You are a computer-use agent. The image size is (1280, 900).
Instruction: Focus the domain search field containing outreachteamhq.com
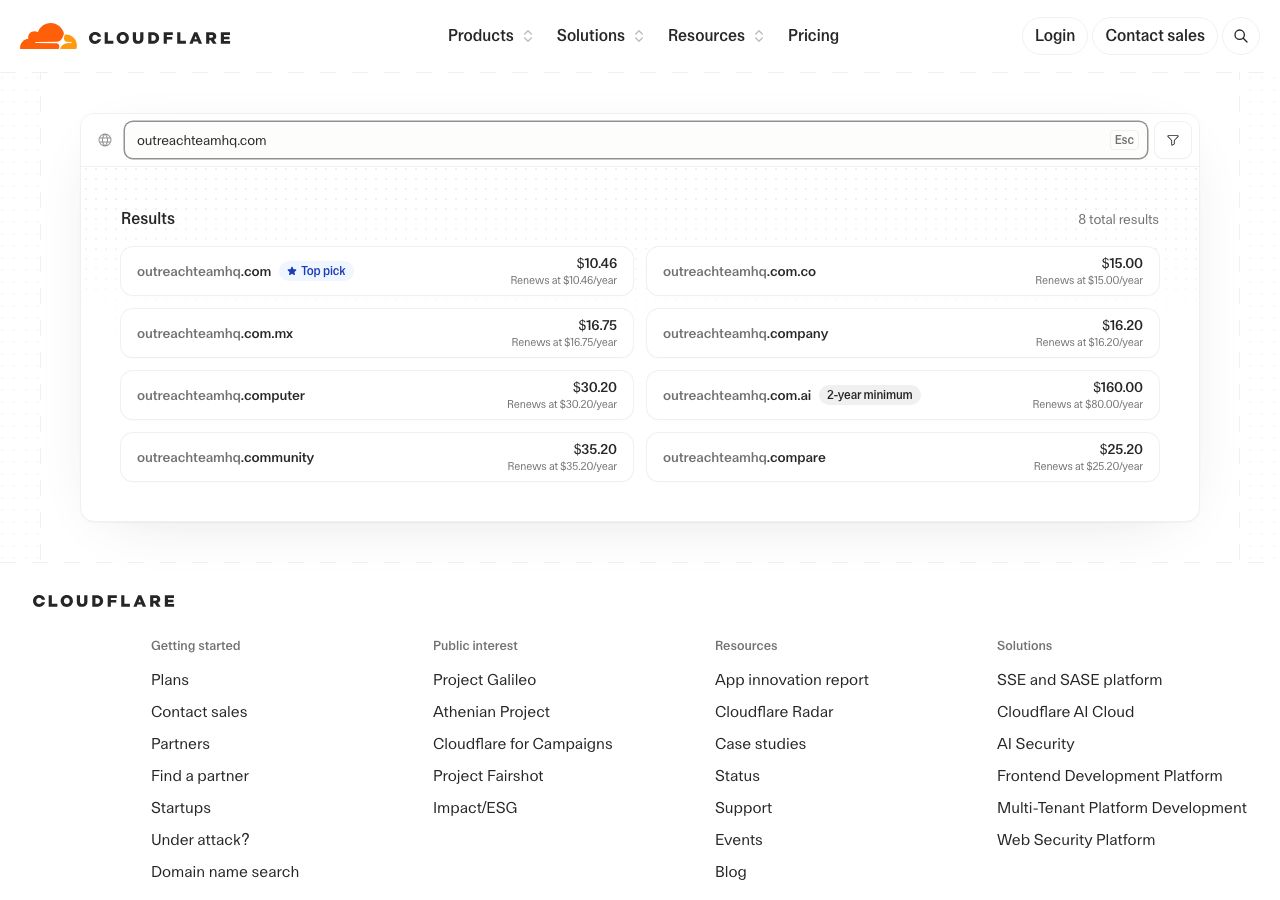click(x=636, y=140)
